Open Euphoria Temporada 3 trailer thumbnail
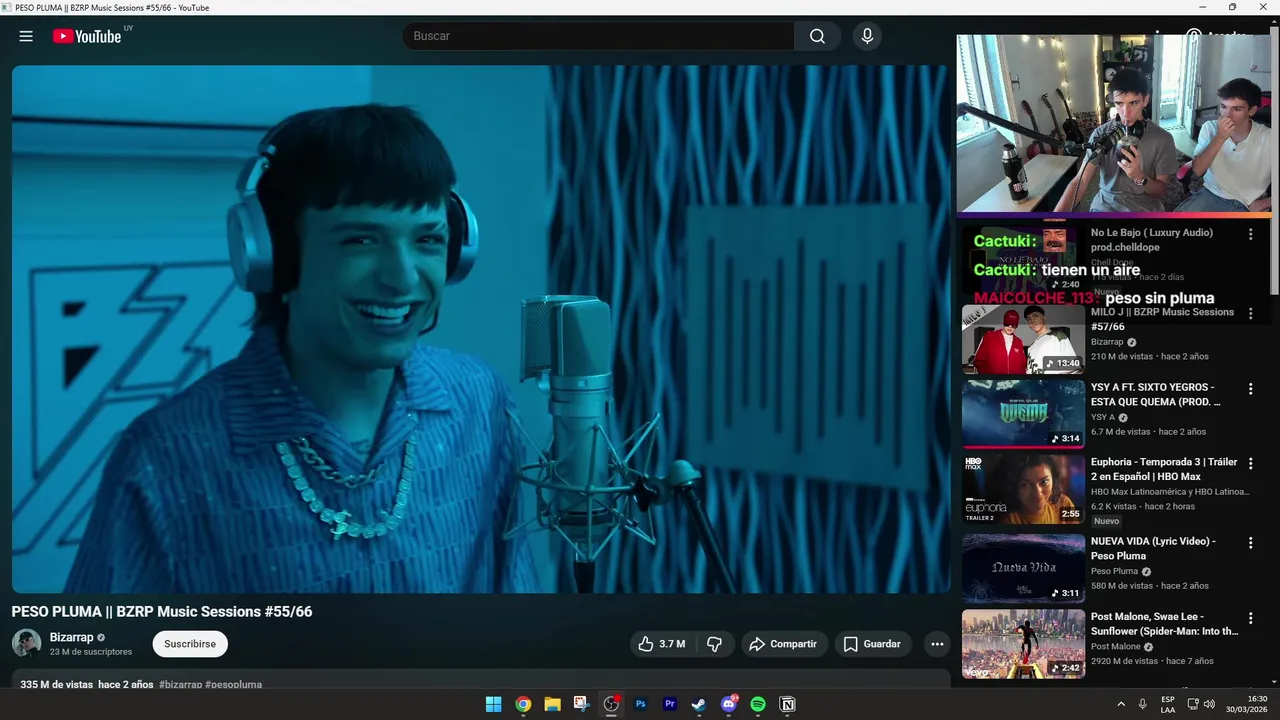The height and width of the screenshot is (720, 1280). coord(1023,490)
